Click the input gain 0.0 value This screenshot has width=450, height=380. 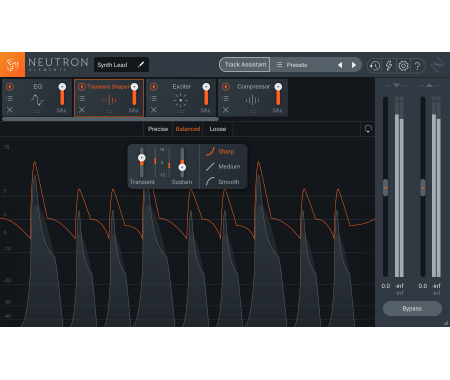(386, 286)
